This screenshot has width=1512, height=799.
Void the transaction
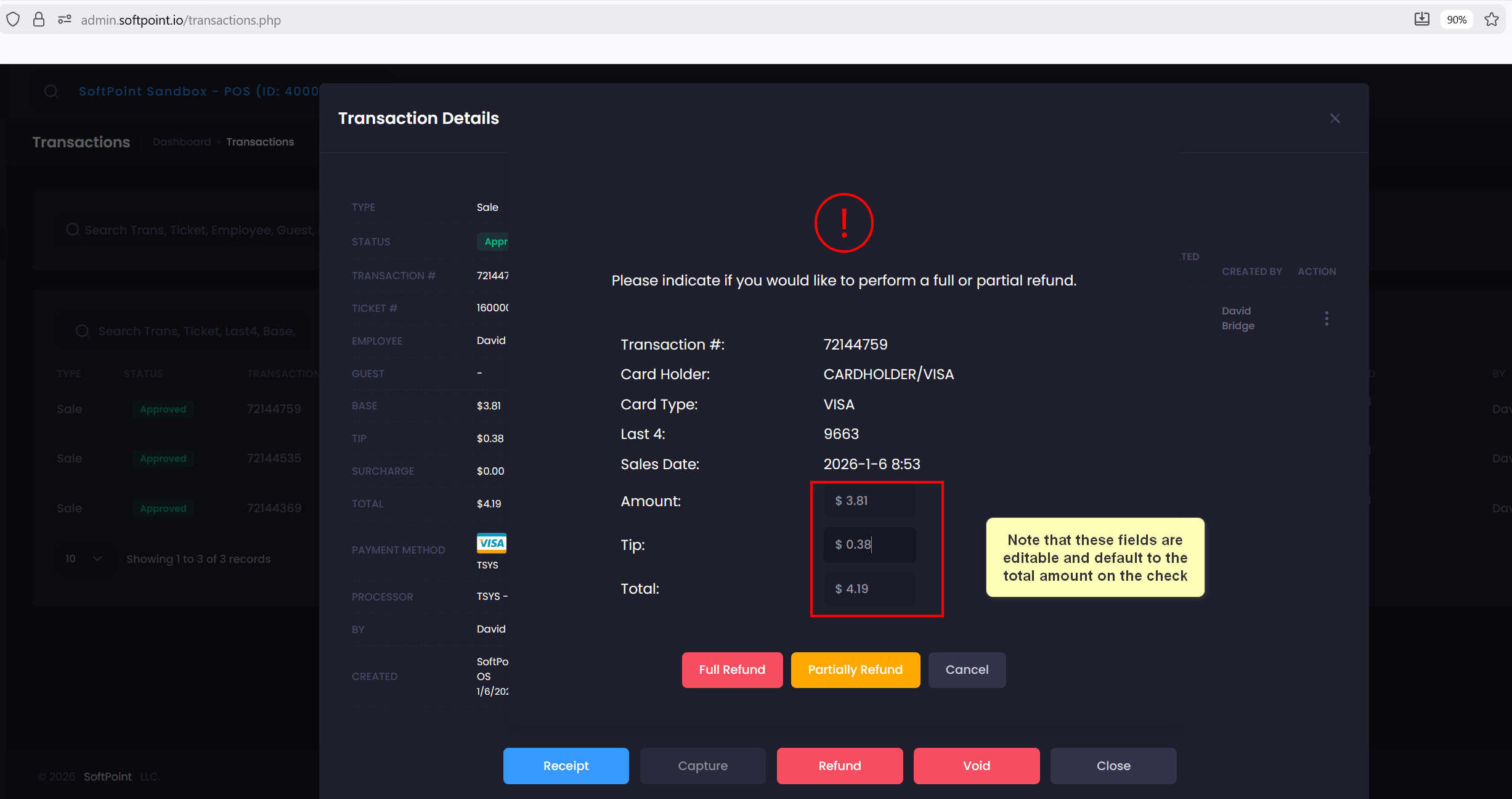(975, 766)
